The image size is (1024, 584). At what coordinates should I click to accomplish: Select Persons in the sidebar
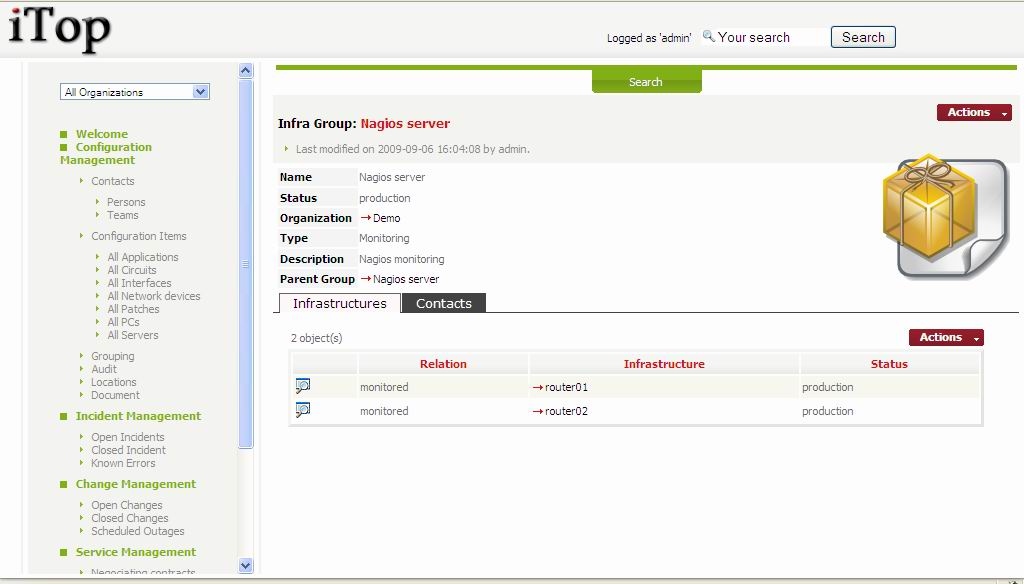coord(126,202)
